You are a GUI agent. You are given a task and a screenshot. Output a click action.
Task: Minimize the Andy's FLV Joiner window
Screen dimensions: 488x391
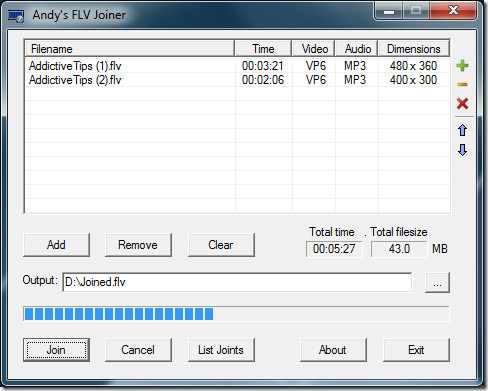[x=389, y=11]
